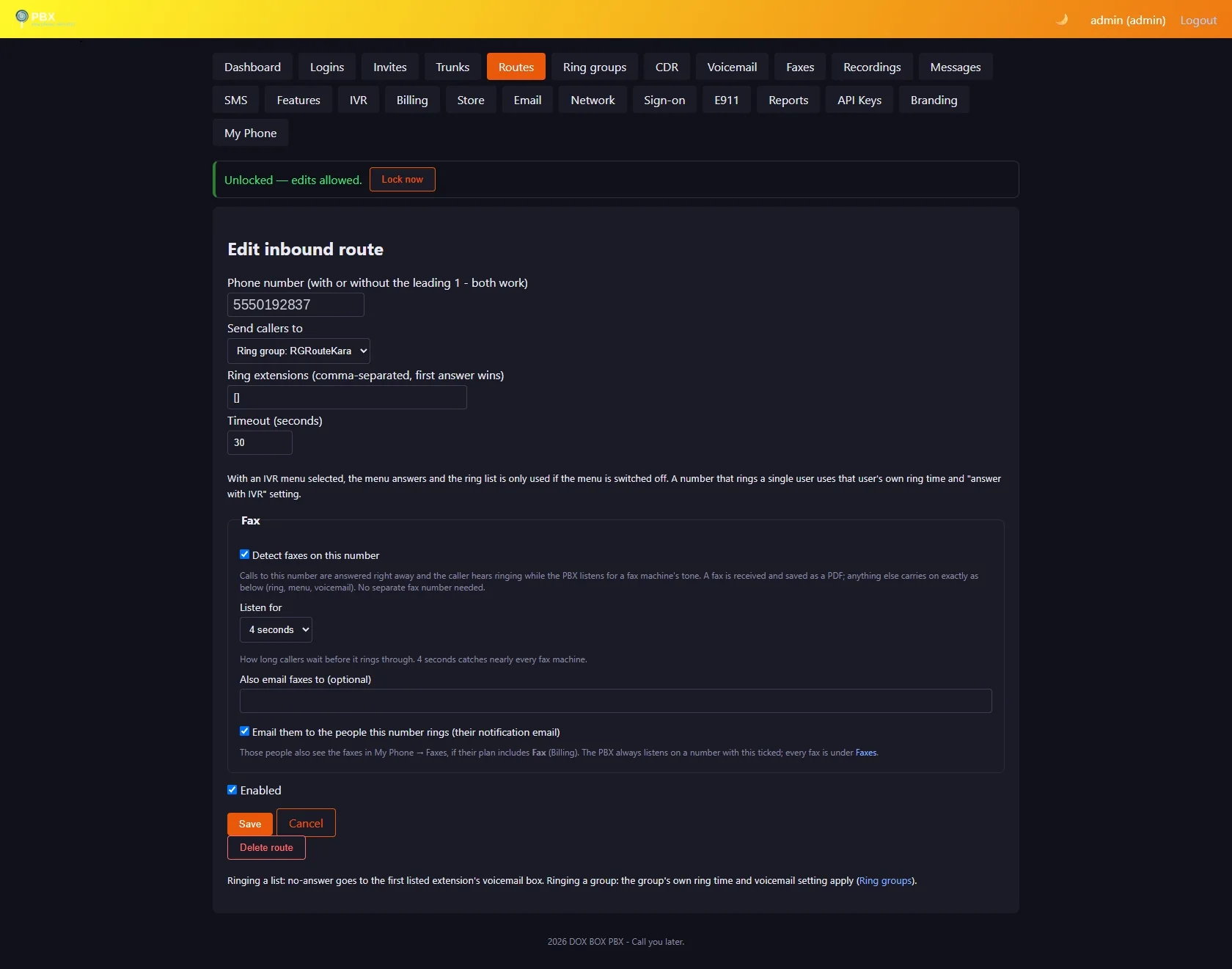This screenshot has width=1232, height=969.
Task: Go to the Reports tab
Action: pos(788,100)
